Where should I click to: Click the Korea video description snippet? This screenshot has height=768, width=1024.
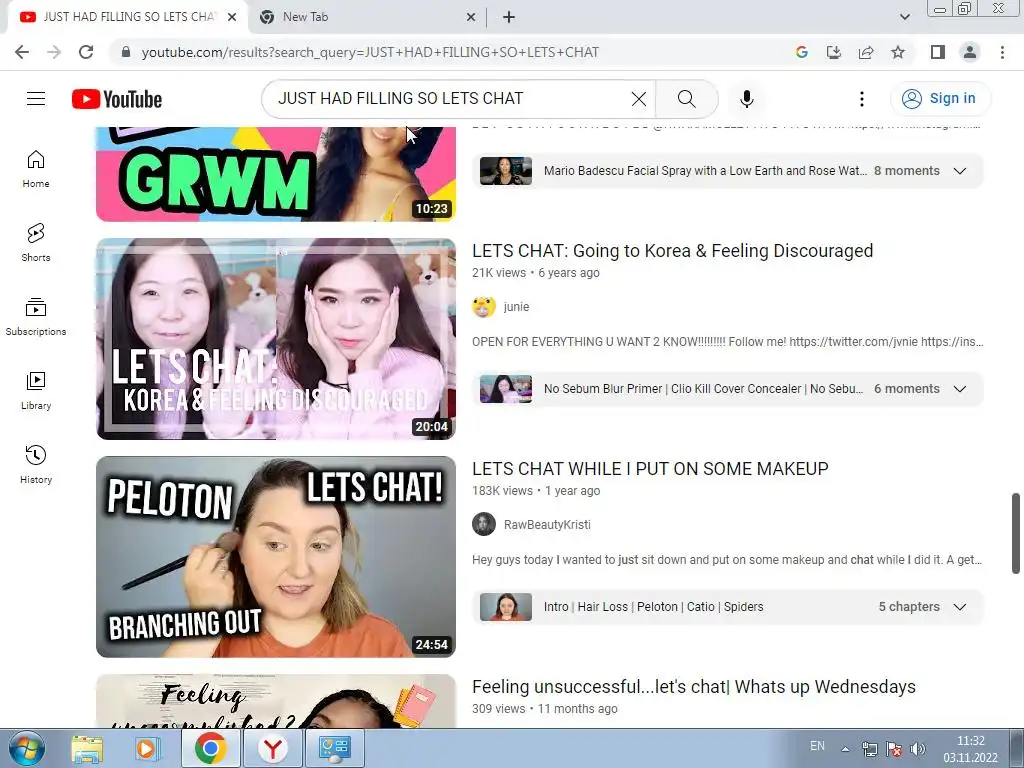tap(728, 342)
